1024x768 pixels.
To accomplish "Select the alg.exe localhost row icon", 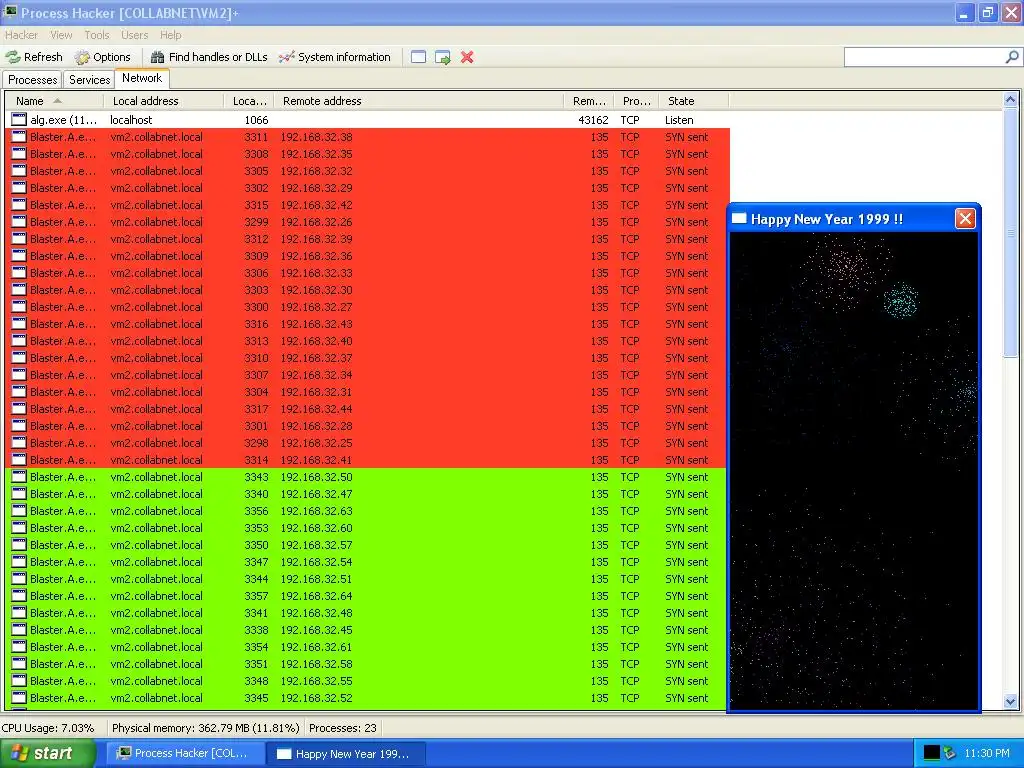I will coord(19,120).
